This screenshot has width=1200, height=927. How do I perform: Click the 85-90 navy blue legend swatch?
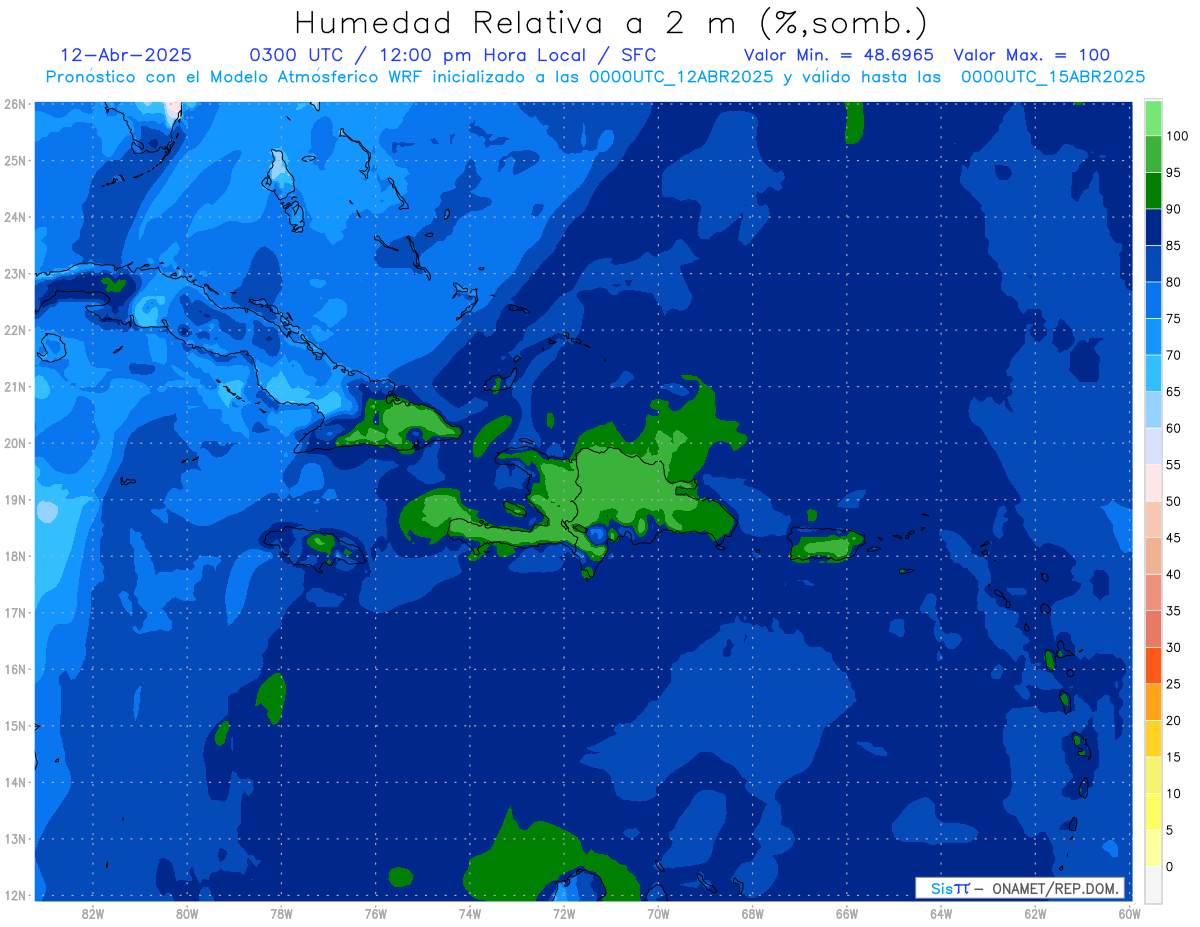[x=1153, y=227]
